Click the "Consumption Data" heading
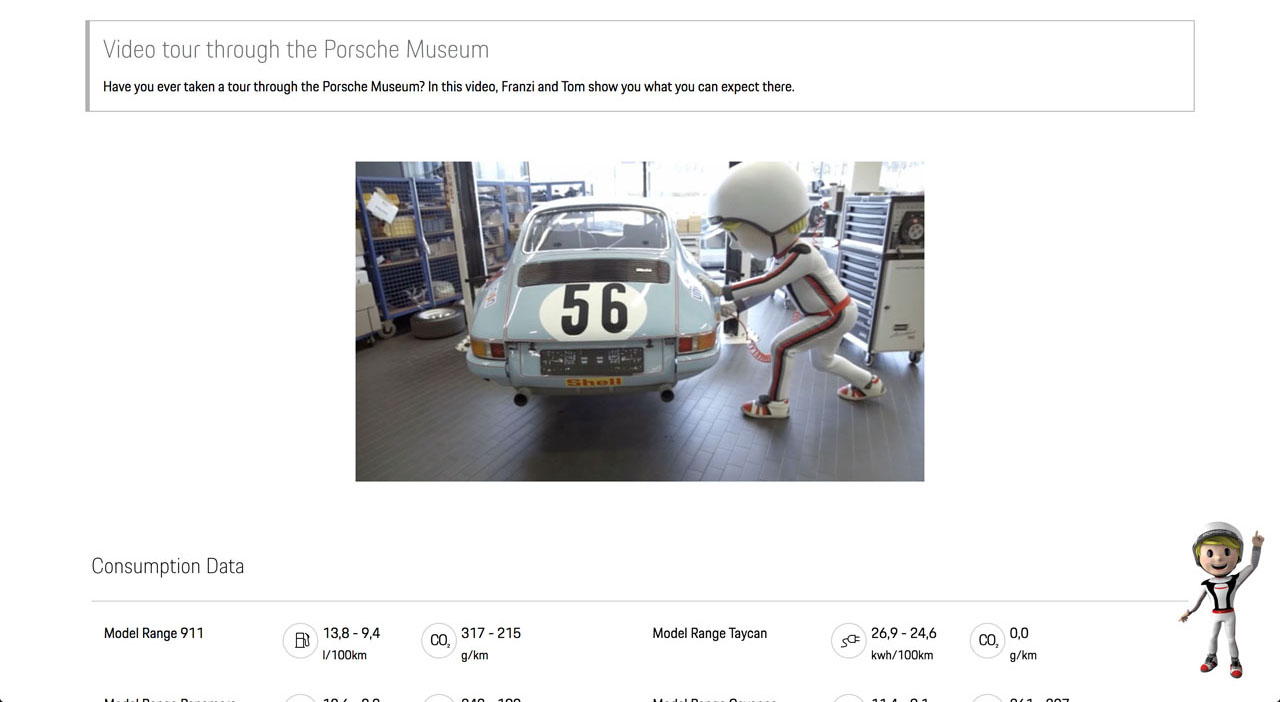This screenshot has height=702, width=1280. click(168, 566)
